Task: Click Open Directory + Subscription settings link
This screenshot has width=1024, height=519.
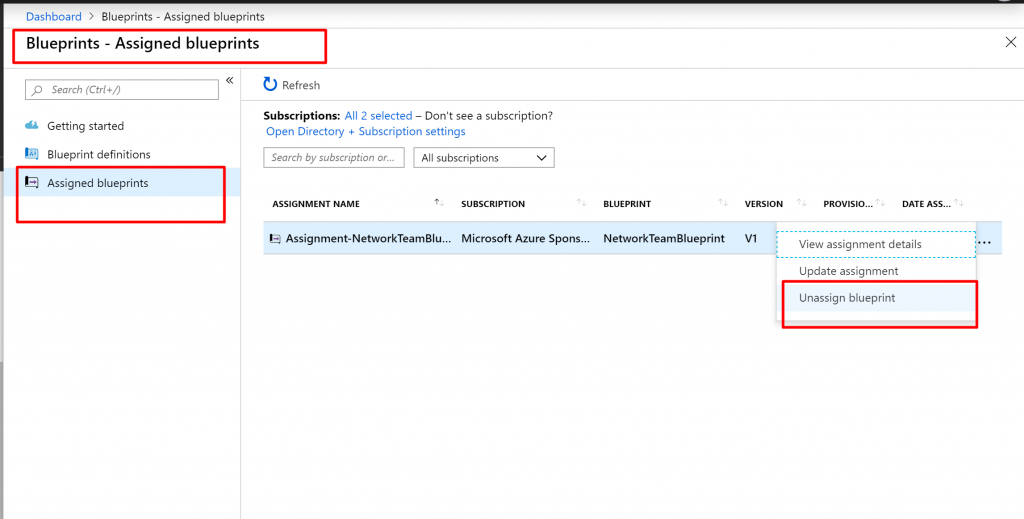Action: click(x=365, y=131)
